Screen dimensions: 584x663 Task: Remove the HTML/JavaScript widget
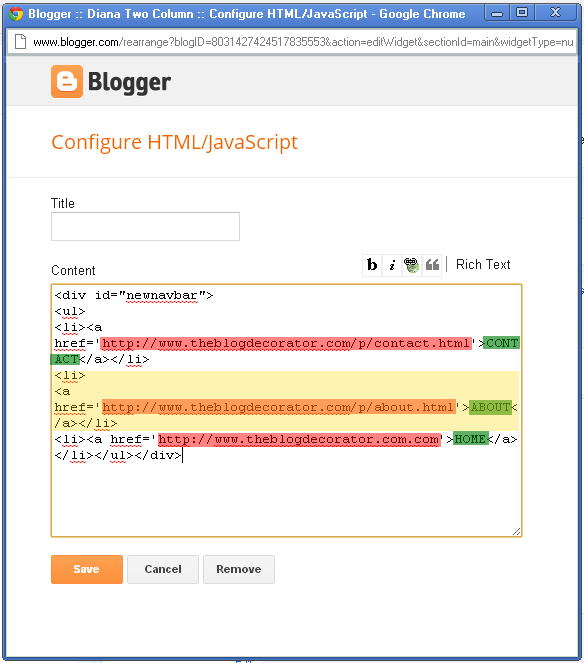tap(239, 569)
